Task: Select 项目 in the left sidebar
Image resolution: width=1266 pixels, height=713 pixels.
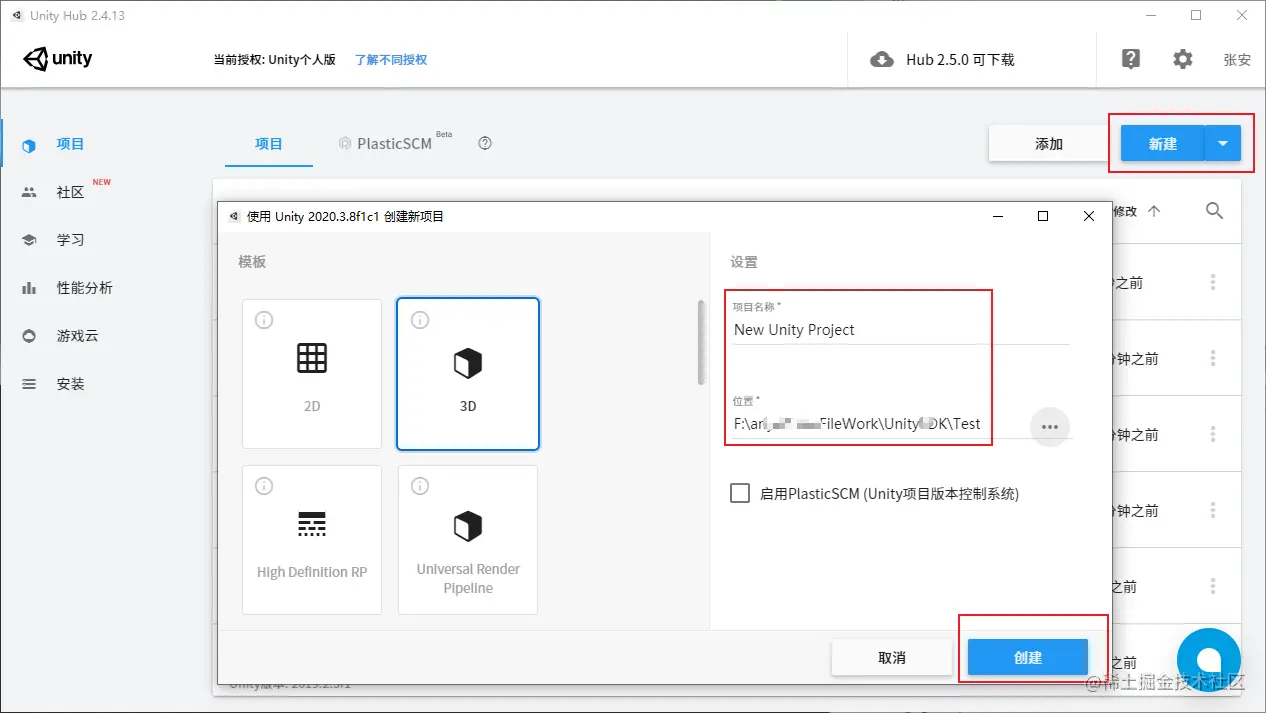Action: point(71,144)
